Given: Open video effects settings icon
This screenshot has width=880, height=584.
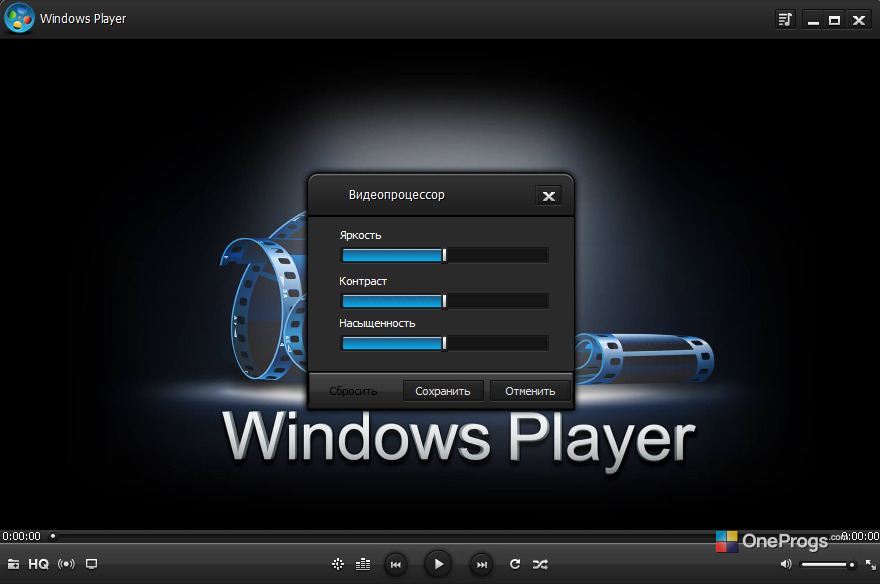Looking at the screenshot, I should click(x=338, y=564).
